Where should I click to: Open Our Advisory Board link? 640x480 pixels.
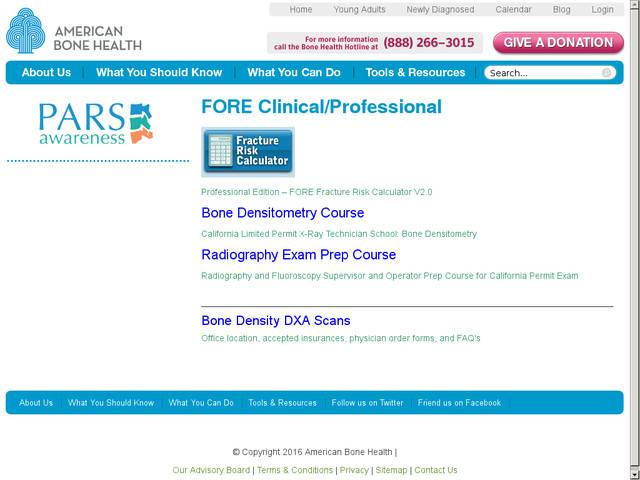(x=211, y=470)
